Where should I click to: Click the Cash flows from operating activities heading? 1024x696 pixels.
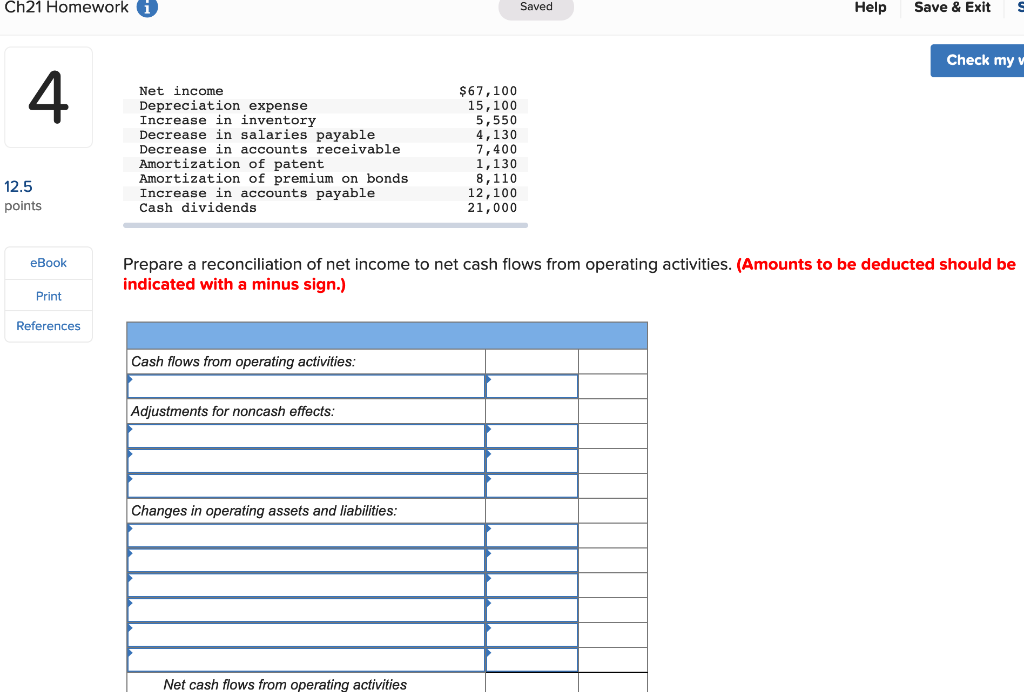(243, 362)
